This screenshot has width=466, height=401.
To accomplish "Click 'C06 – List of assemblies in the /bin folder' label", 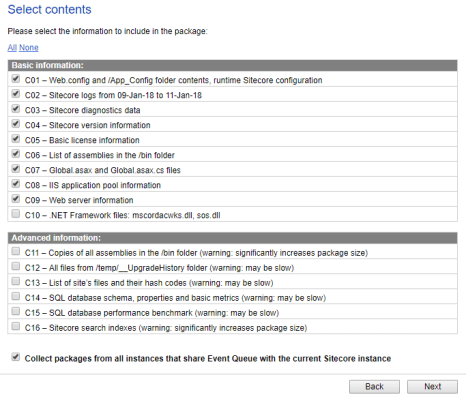I will (x=100, y=155).
